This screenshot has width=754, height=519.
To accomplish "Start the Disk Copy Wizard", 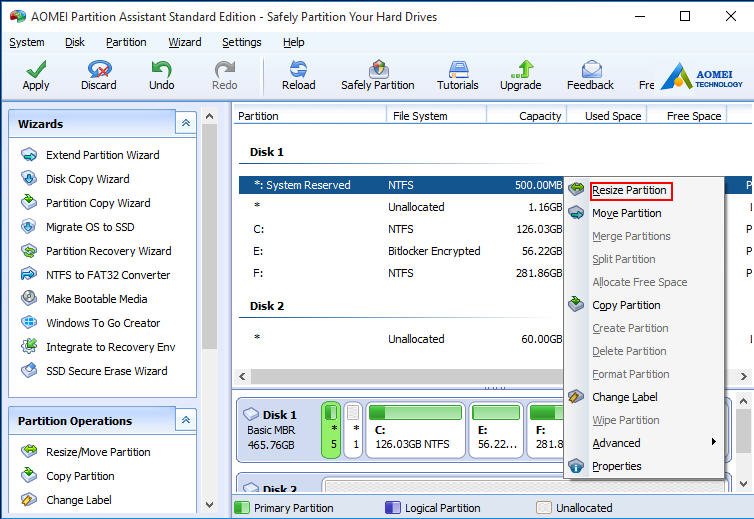I will pyautogui.click(x=88, y=179).
